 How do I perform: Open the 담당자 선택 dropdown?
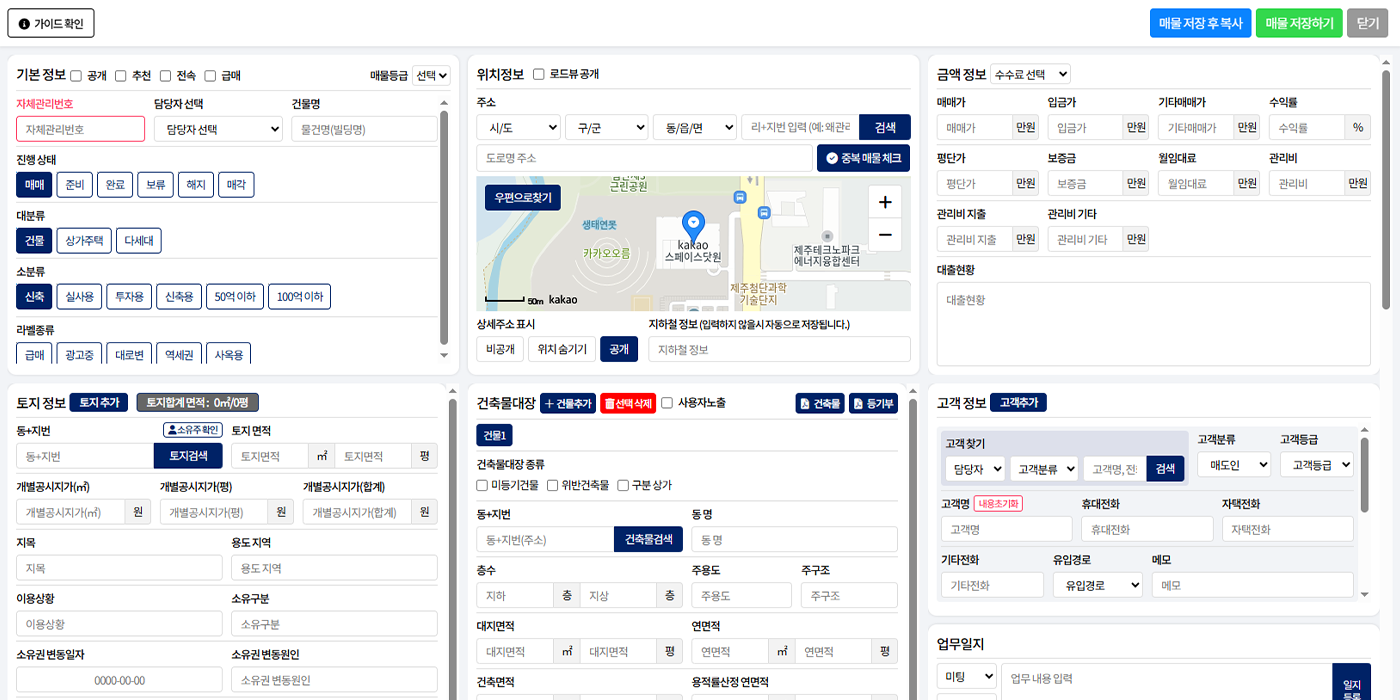click(x=218, y=129)
